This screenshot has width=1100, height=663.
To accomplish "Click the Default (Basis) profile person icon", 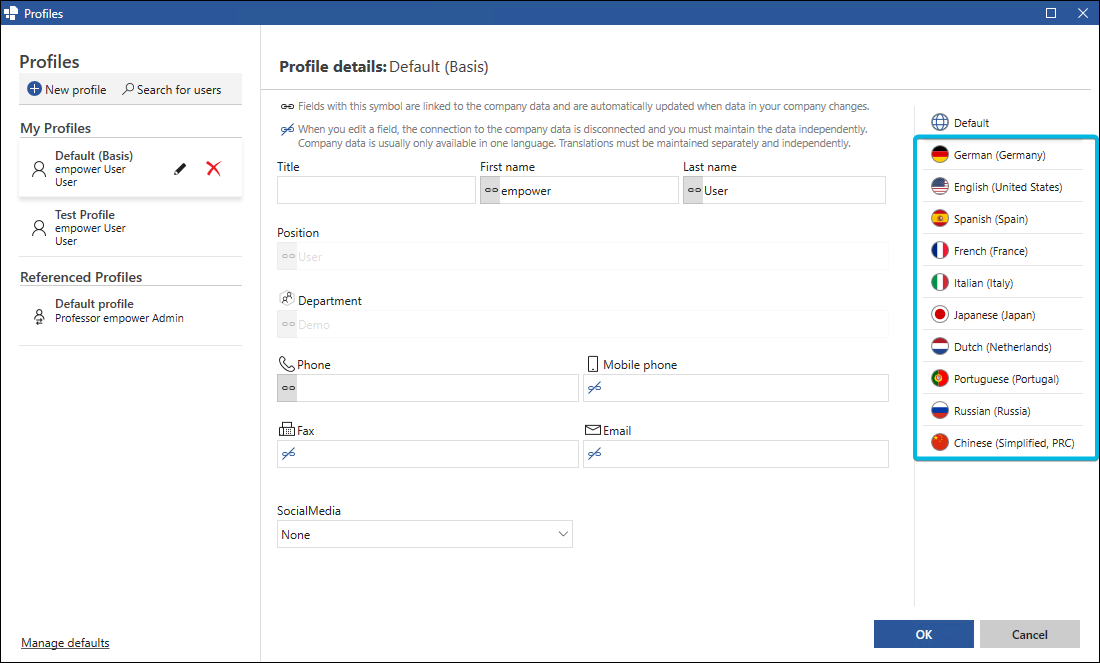I will tap(39, 168).
